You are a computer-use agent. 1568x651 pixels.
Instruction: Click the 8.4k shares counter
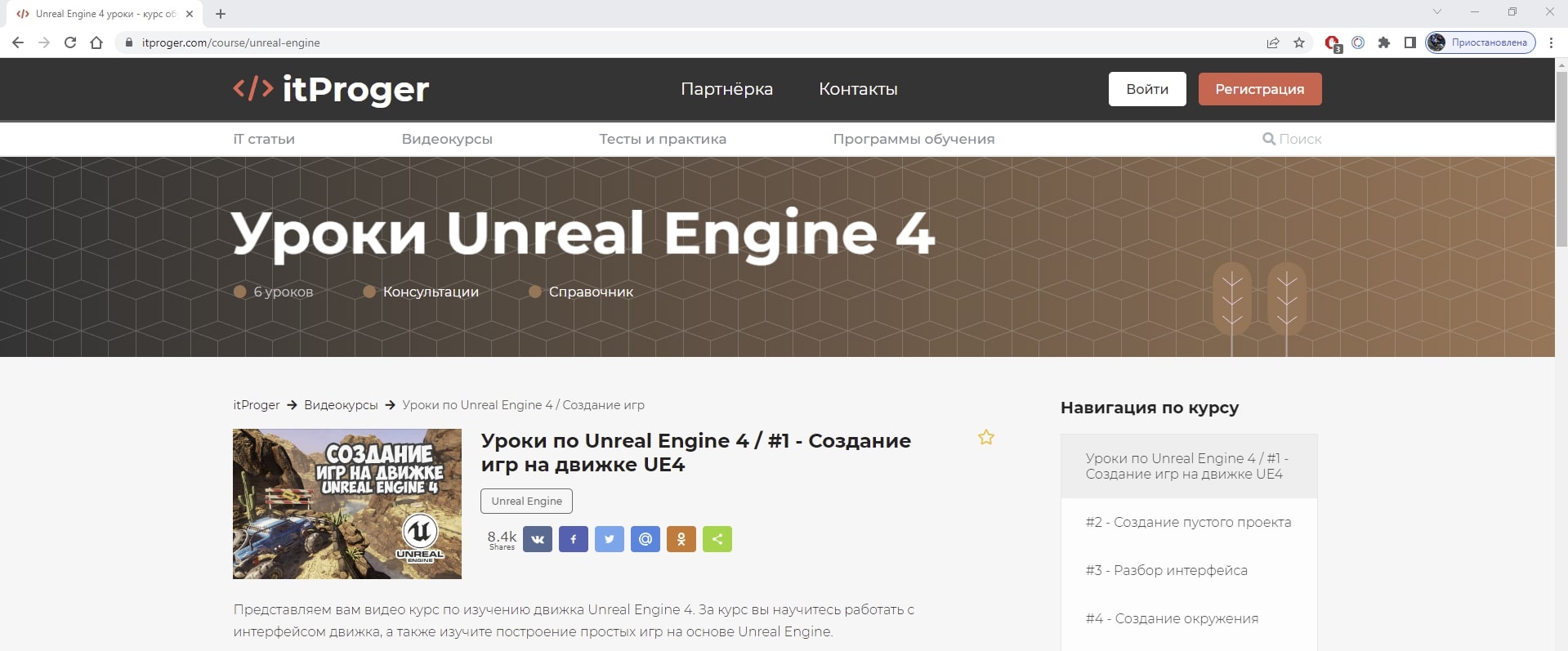(502, 539)
